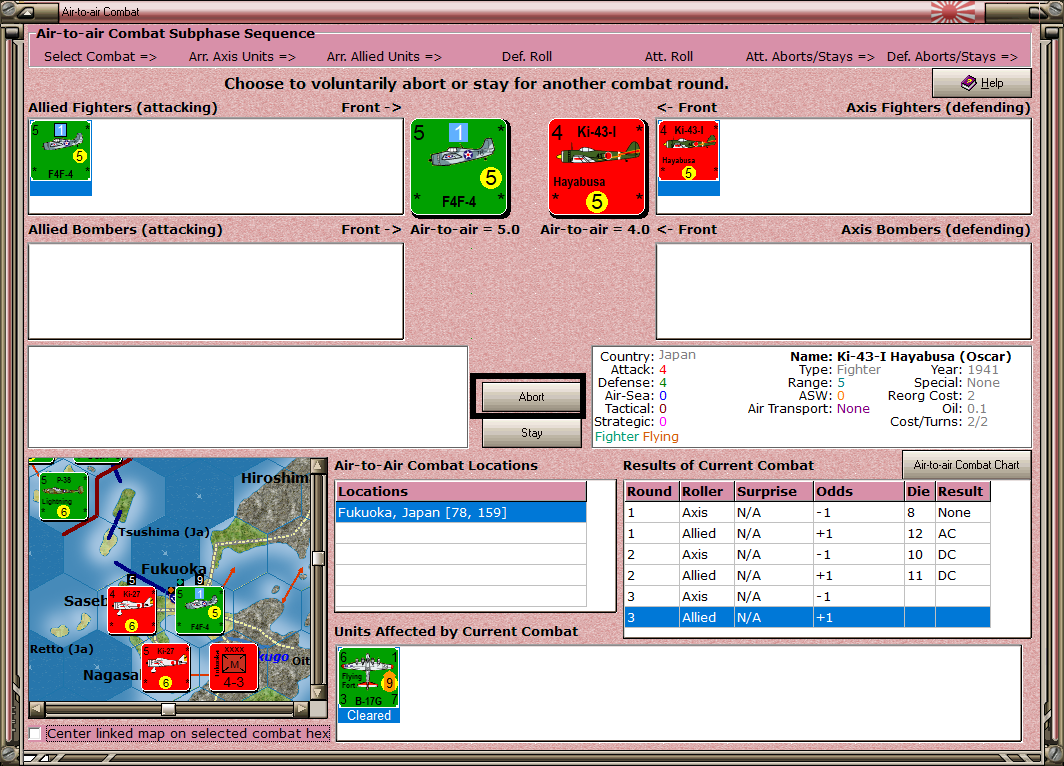Click the large F4F-4 front fighter counter
This screenshot has height=766, width=1064.
click(x=459, y=167)
